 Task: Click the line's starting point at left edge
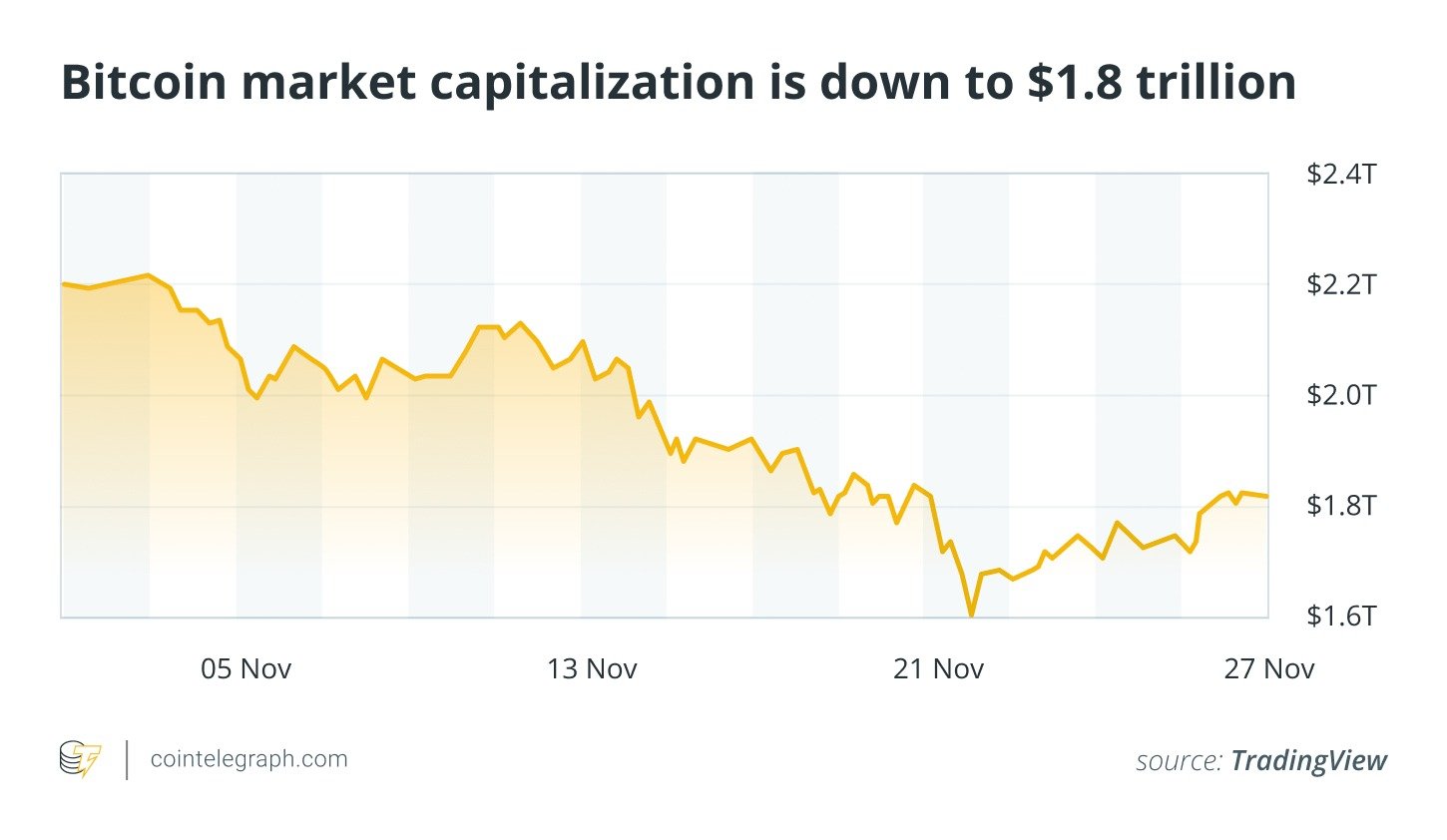63,284
